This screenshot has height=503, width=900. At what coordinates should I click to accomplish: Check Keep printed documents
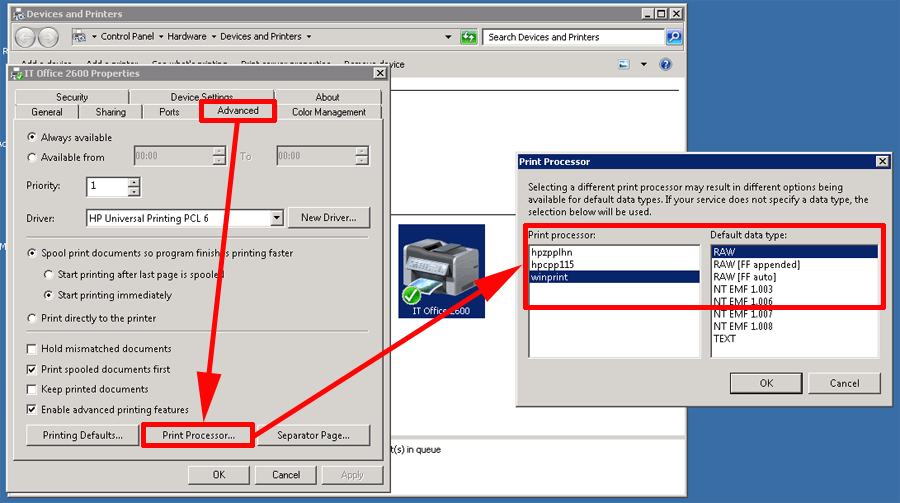32,389
